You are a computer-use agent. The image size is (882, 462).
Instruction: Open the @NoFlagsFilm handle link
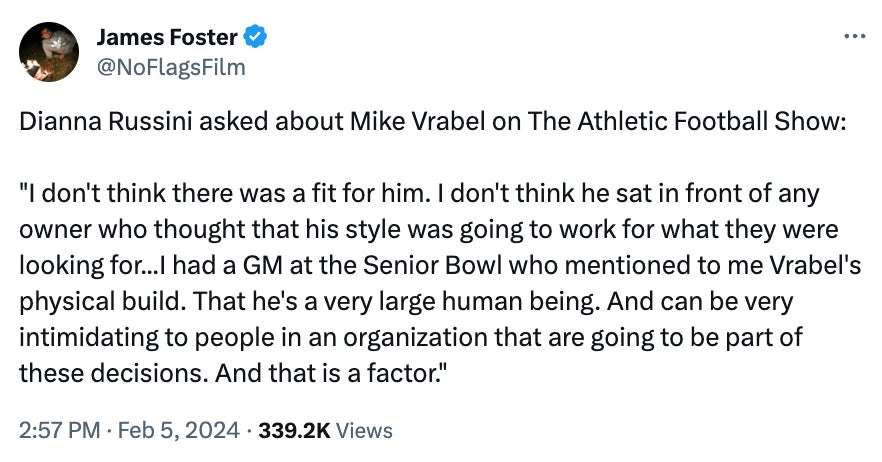(x=170, y=67)
